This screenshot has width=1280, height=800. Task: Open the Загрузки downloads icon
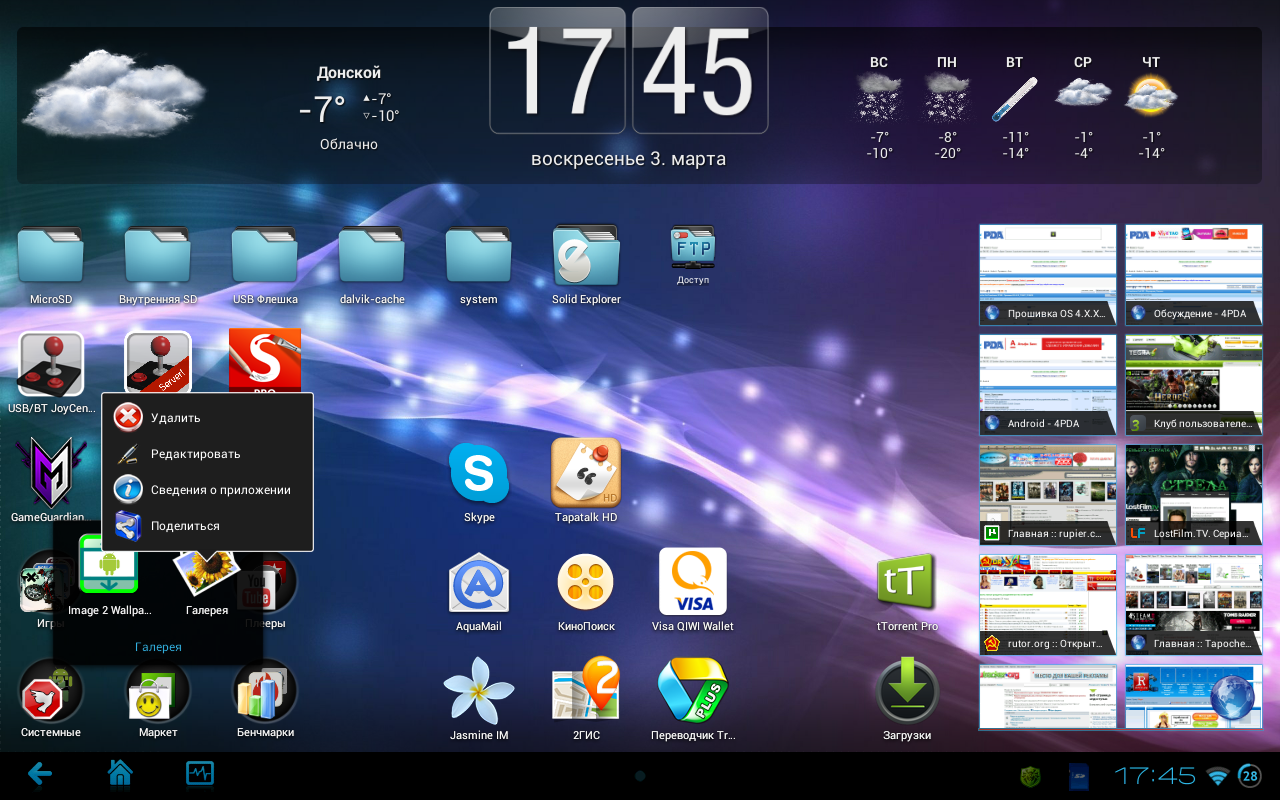[x=906, y=692]
